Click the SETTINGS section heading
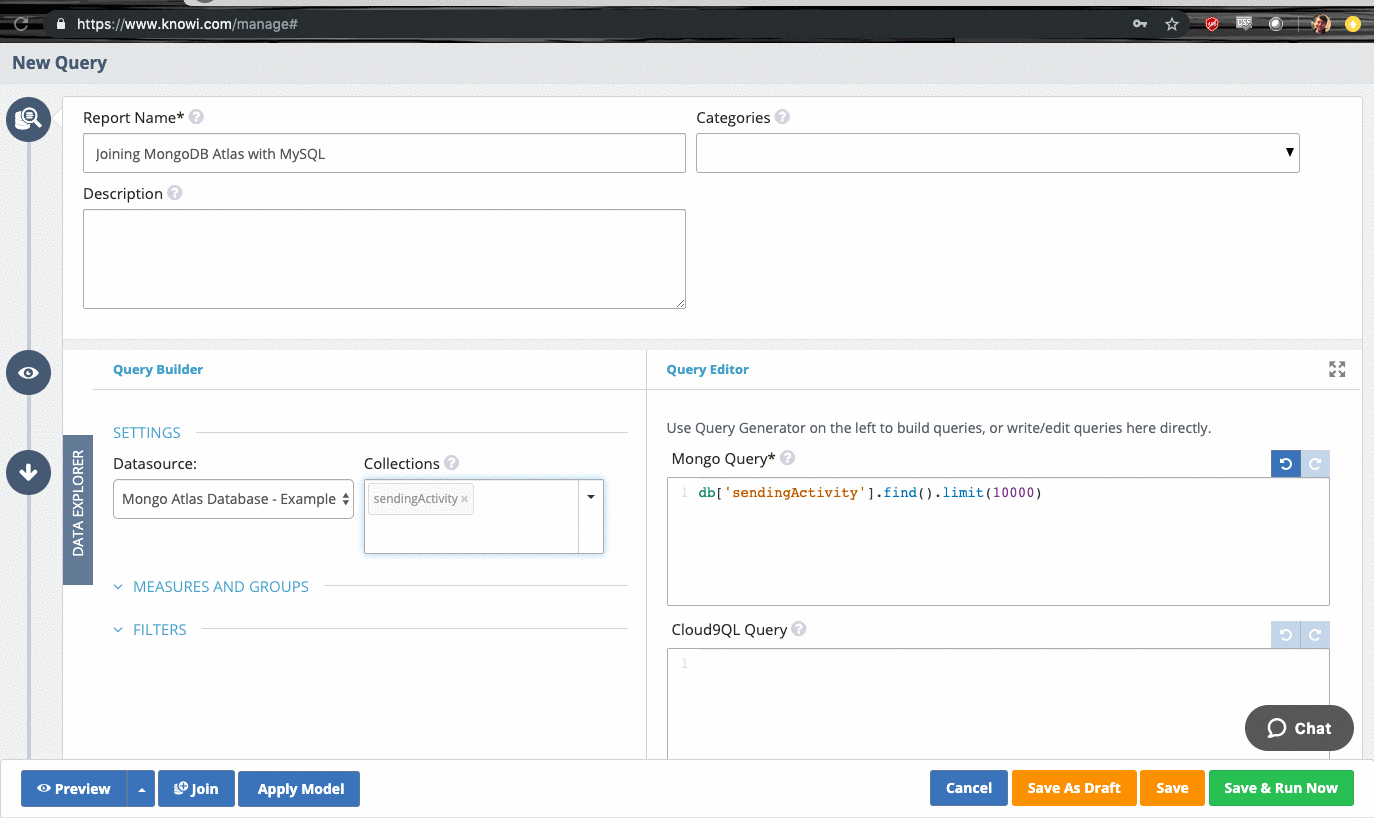1374x818 pixels. [x=147, y=433]
